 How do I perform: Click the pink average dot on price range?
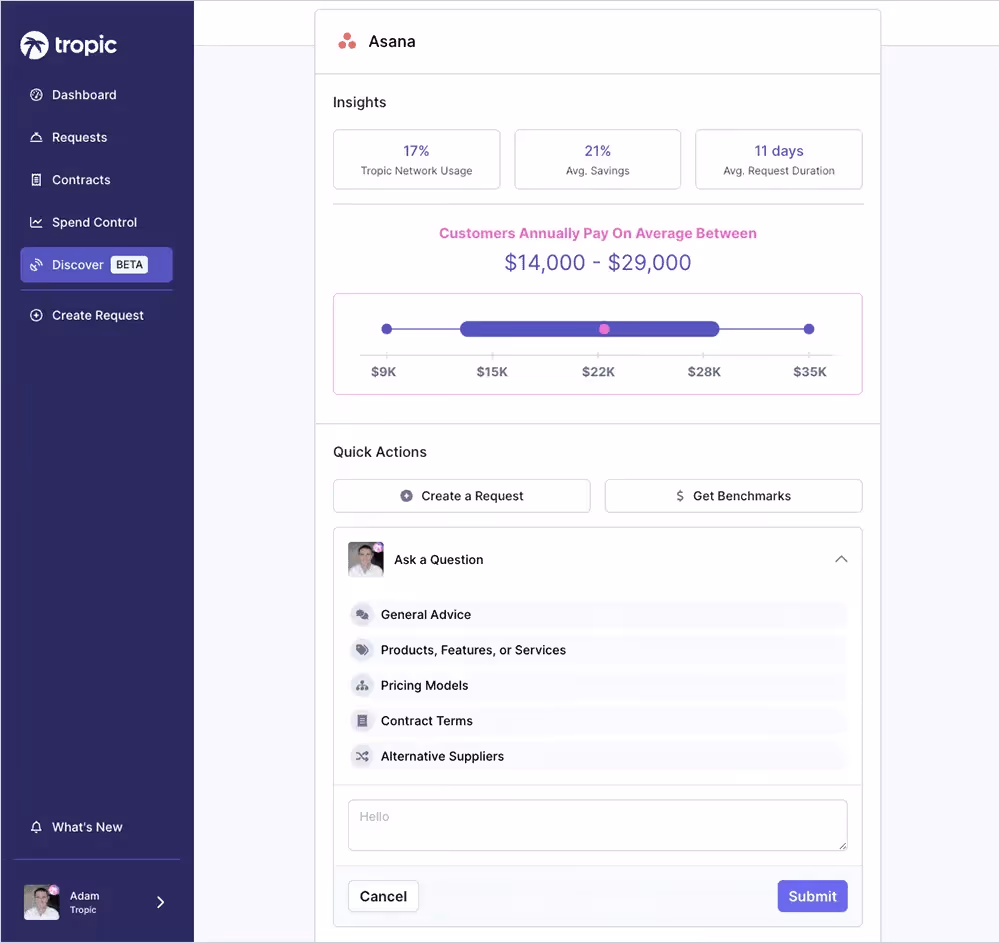(x=604, y=329)
